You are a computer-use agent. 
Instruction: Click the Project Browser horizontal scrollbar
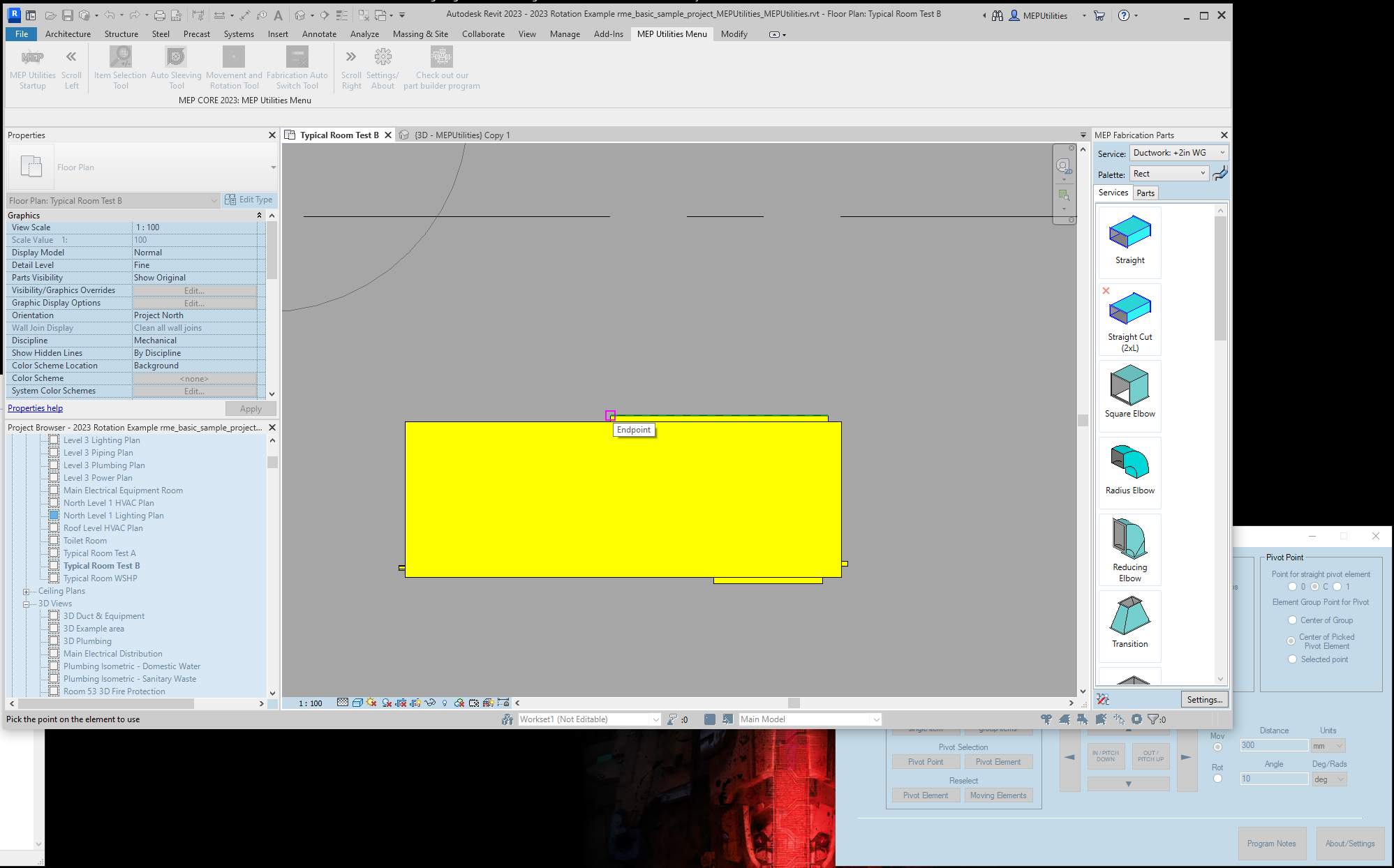tap(105, 703)
